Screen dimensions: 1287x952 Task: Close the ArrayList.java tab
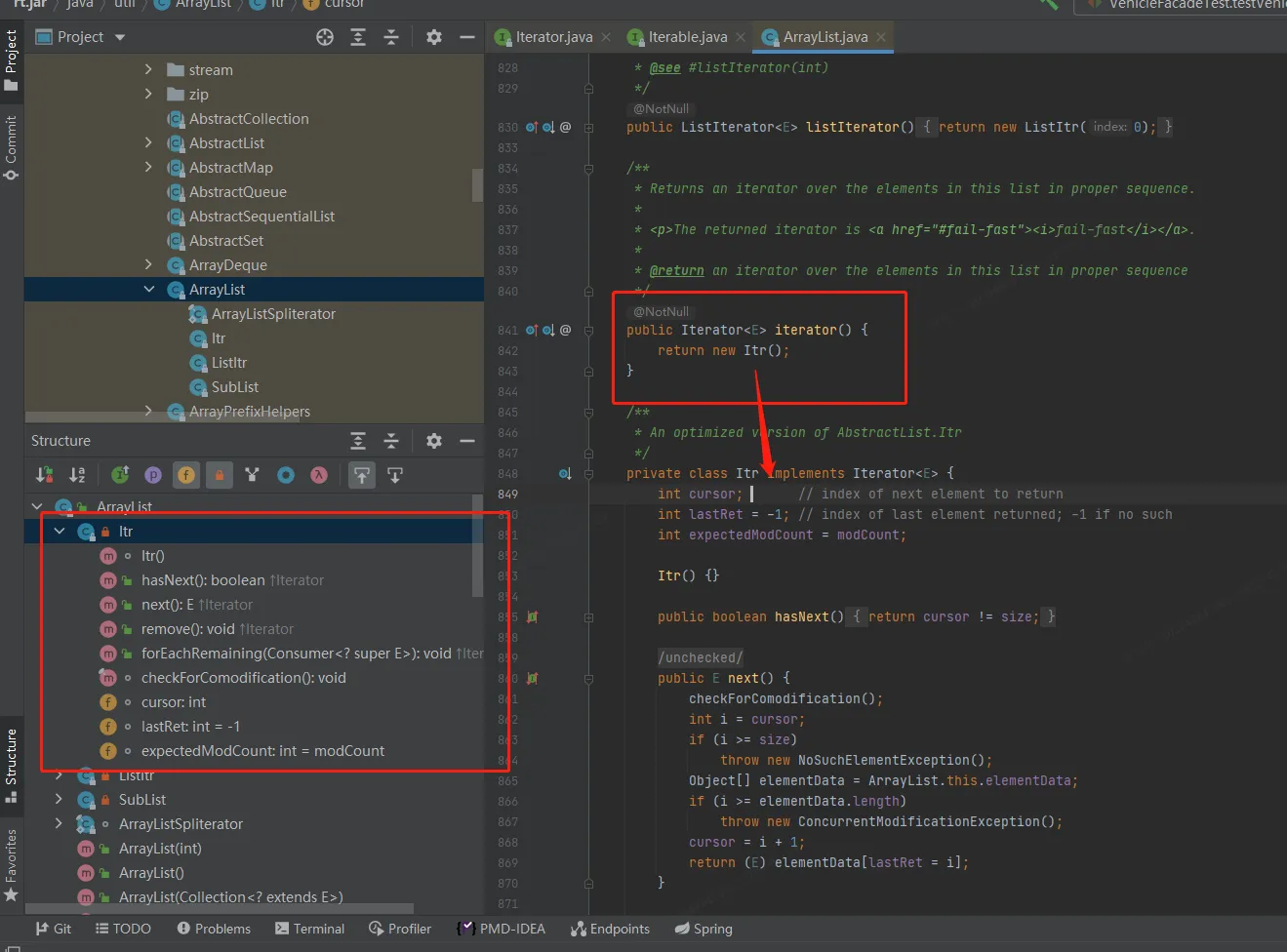click(x=881, y=37)
